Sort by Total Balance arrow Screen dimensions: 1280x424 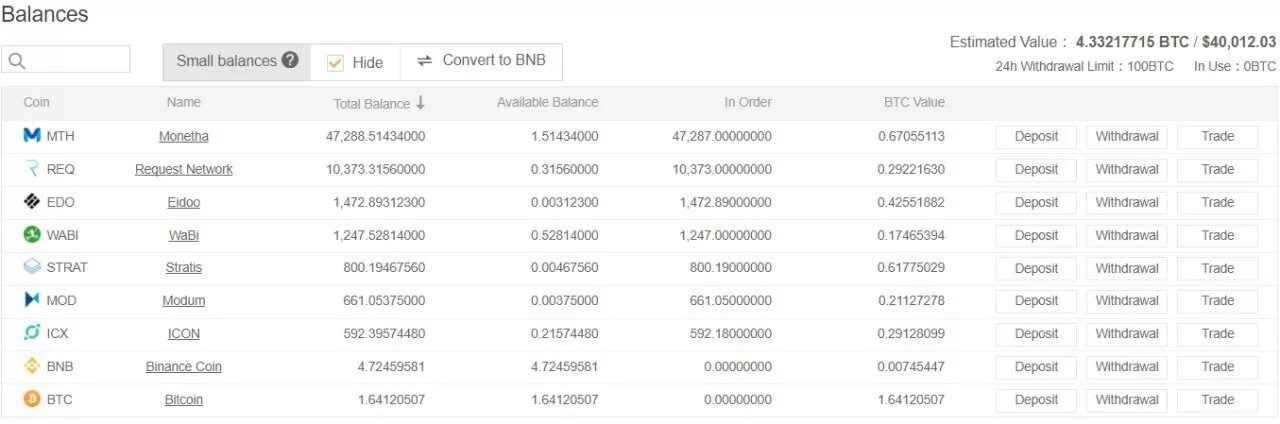pyautogui.click(x=421, y=103)
